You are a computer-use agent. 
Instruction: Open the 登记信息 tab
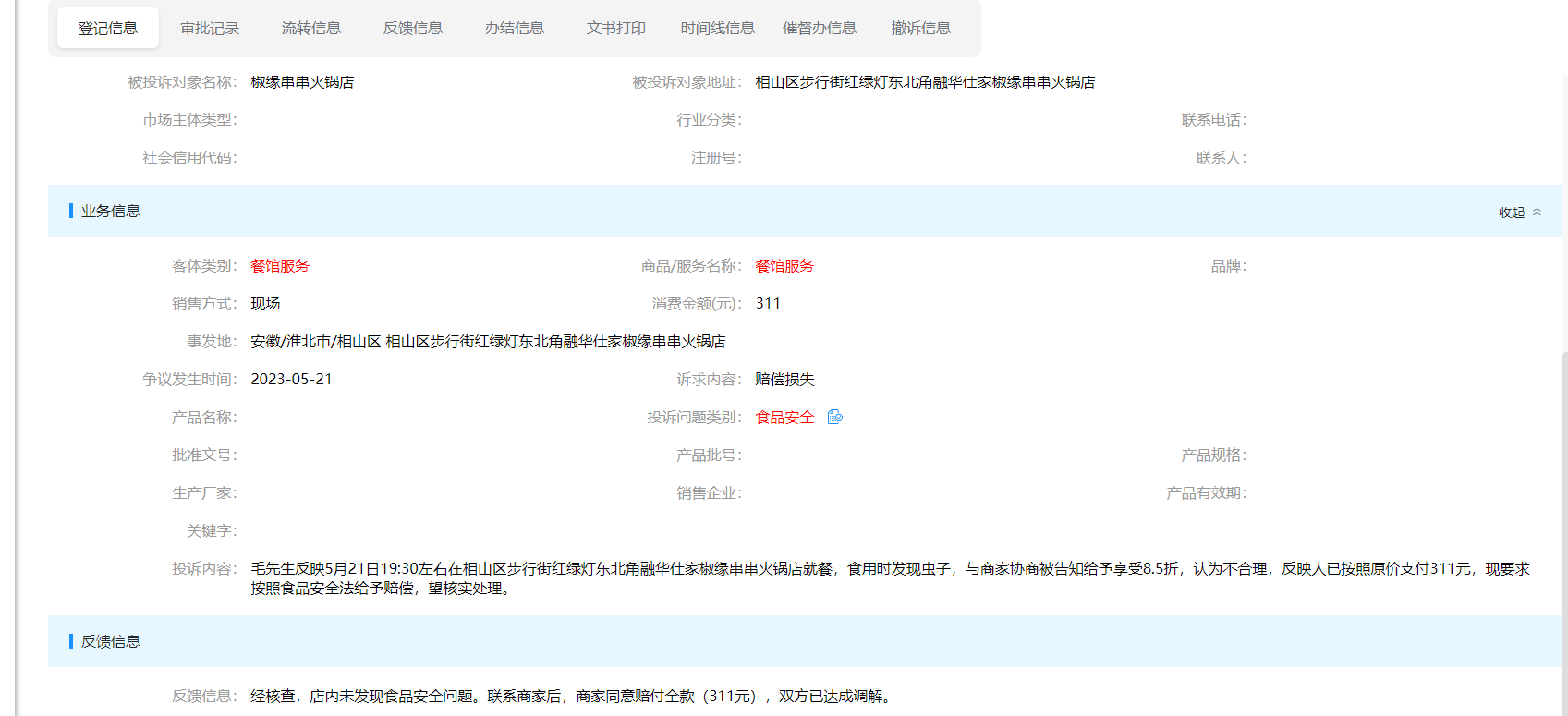tap(108, 28)
